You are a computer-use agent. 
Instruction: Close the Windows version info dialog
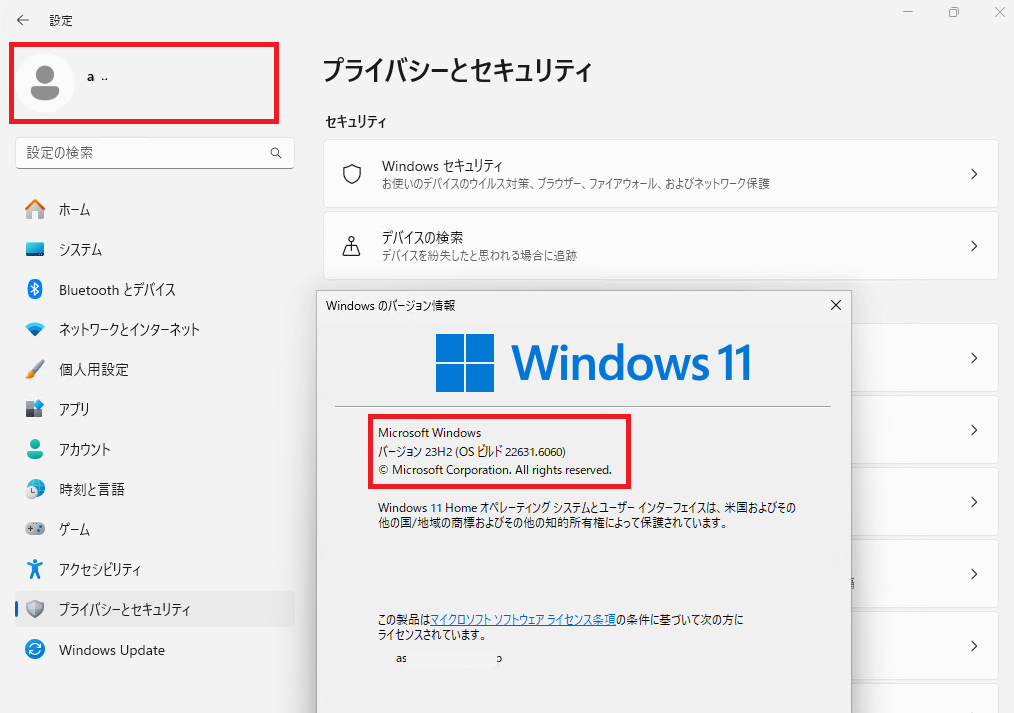[x=835, y=305]
